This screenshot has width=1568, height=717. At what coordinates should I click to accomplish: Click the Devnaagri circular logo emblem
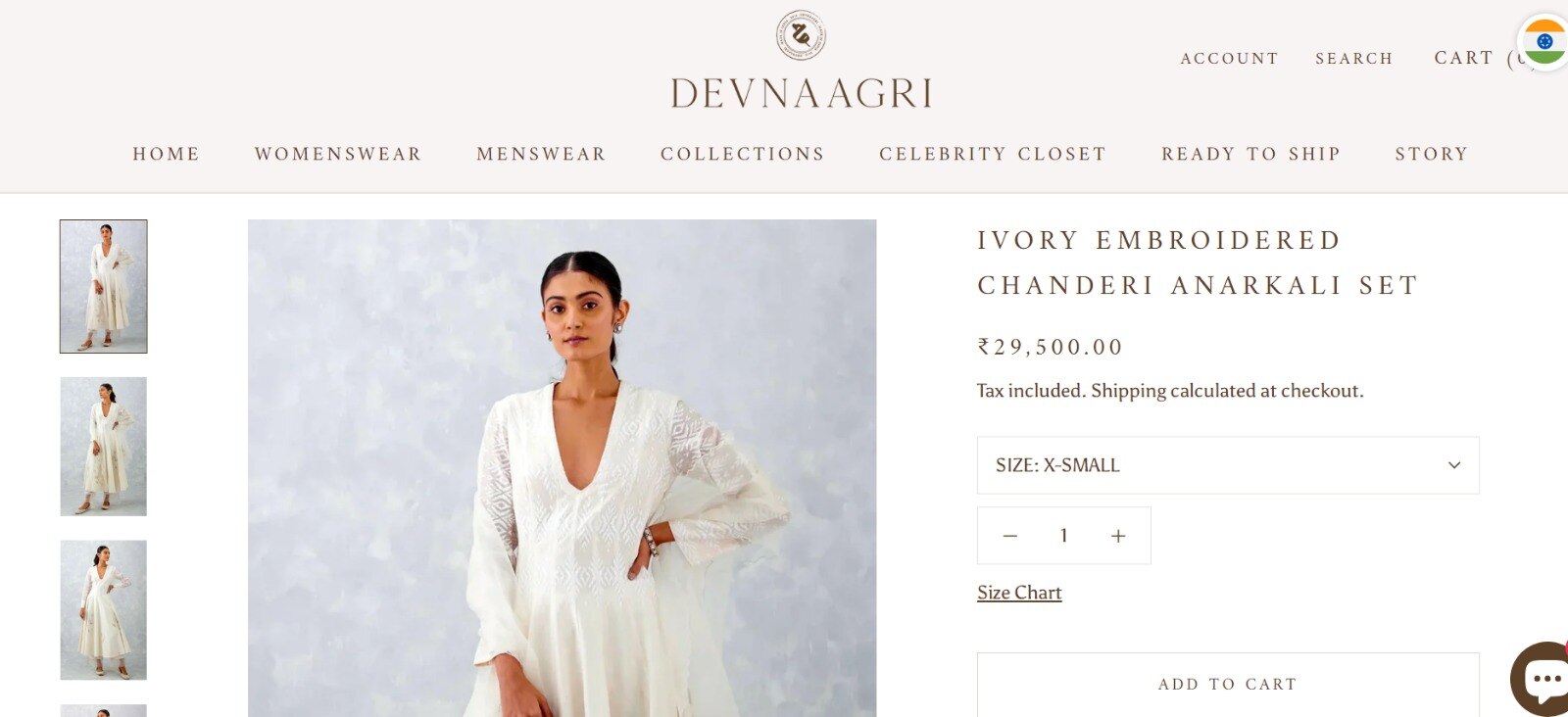click(x=801, y=36)
